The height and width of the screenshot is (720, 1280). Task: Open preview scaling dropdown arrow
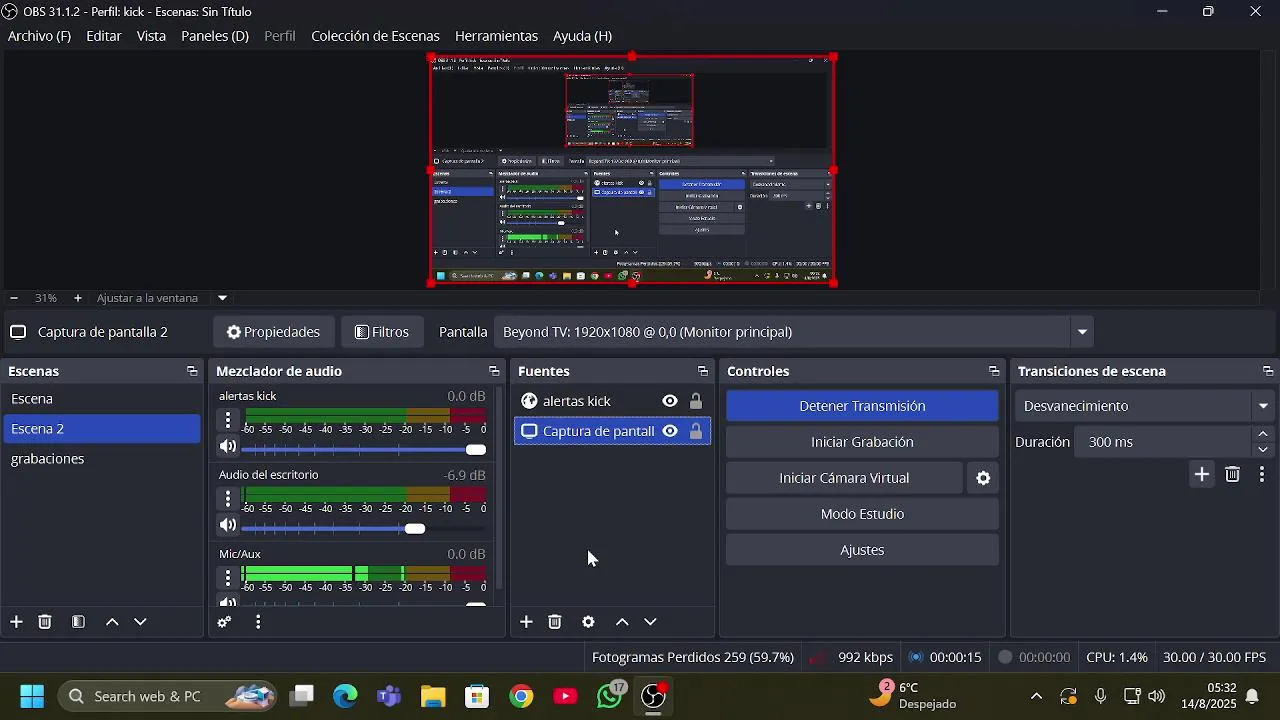tap(222, 298)
